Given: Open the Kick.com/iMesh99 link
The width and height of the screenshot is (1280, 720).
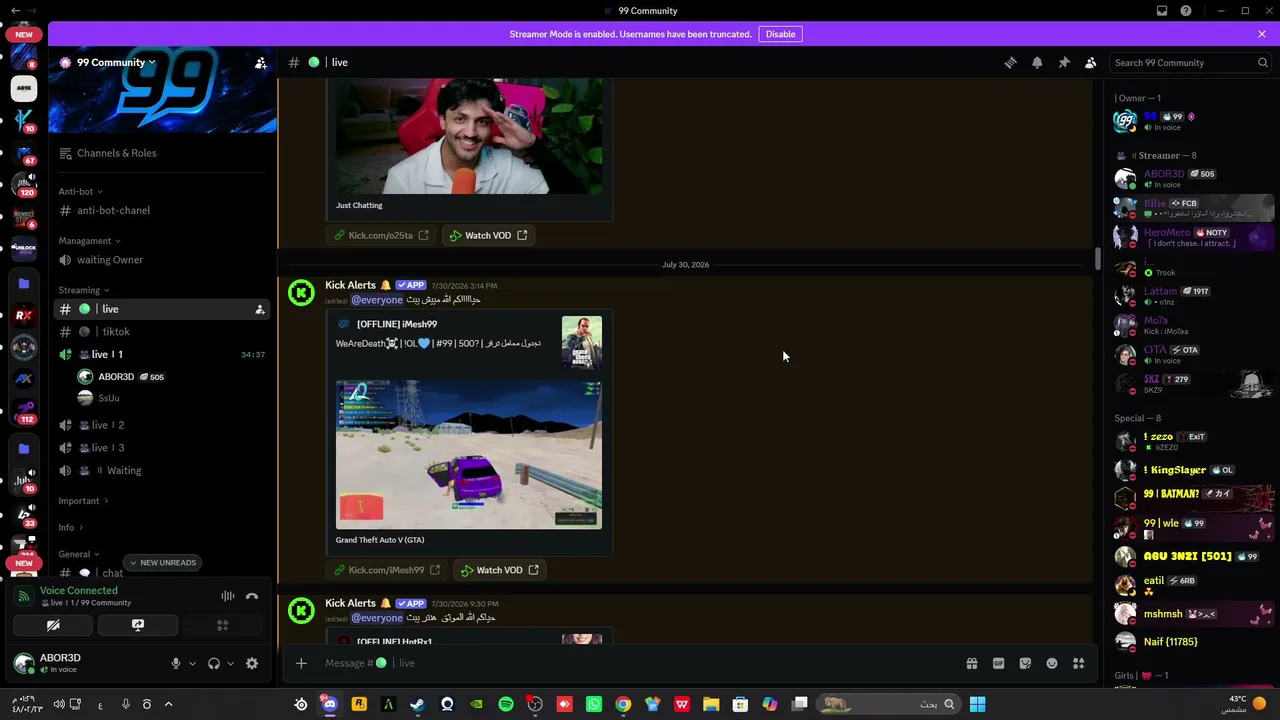Looking at the screenshot, I should point(386,570).
